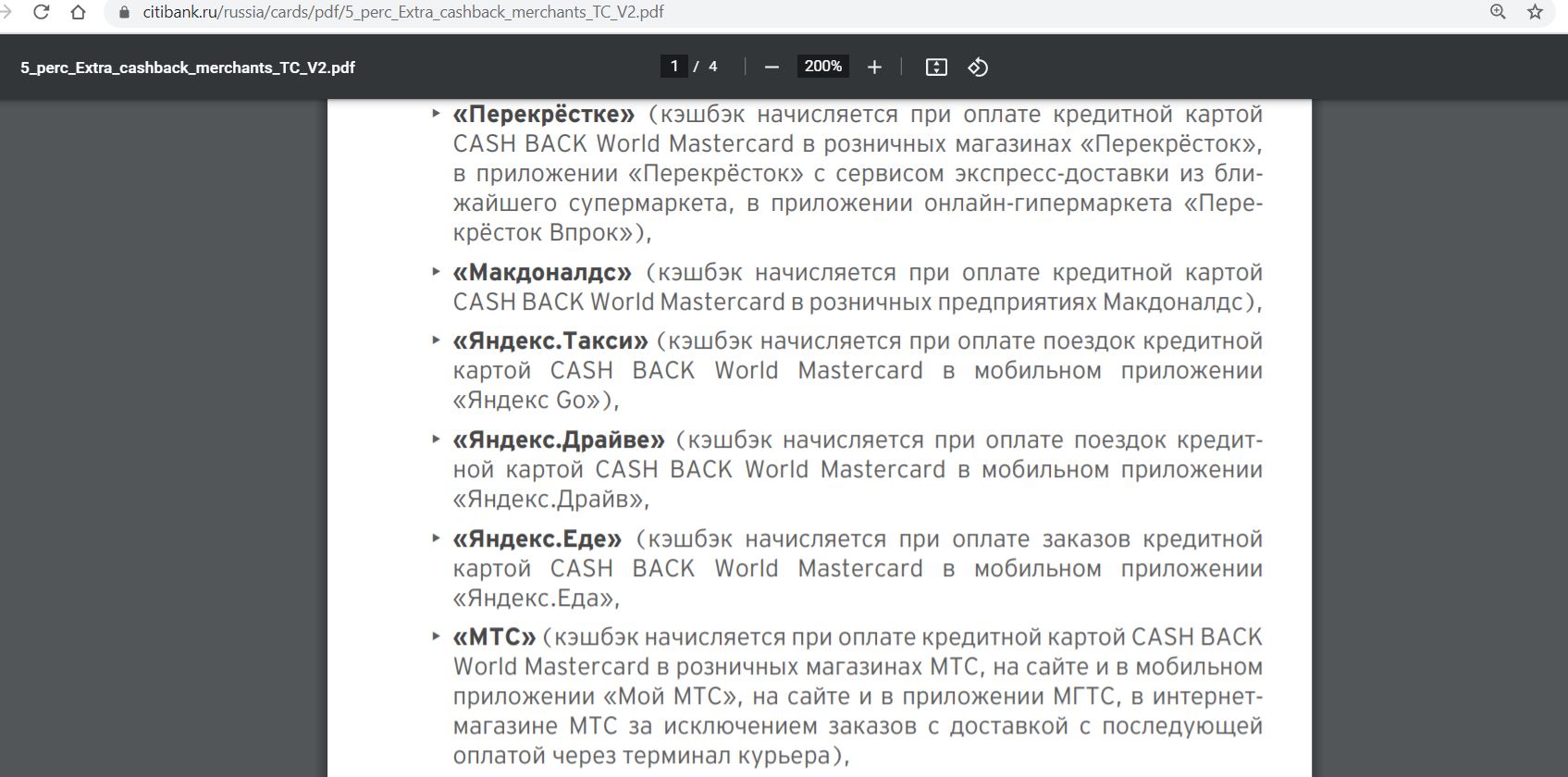Click the «Яндекс.Еда», line text
The height and width of the screenshot is (777, 1568).
537,598
